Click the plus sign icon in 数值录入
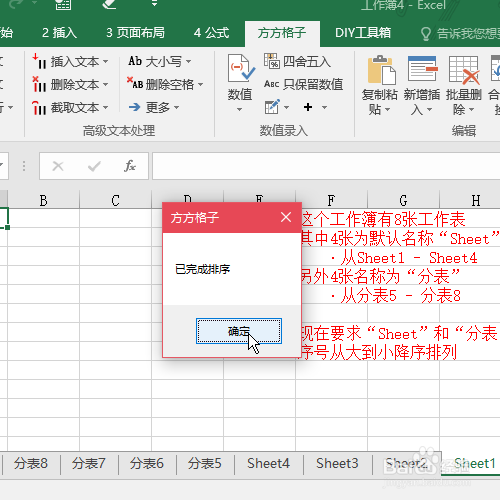 pos(308,107)
